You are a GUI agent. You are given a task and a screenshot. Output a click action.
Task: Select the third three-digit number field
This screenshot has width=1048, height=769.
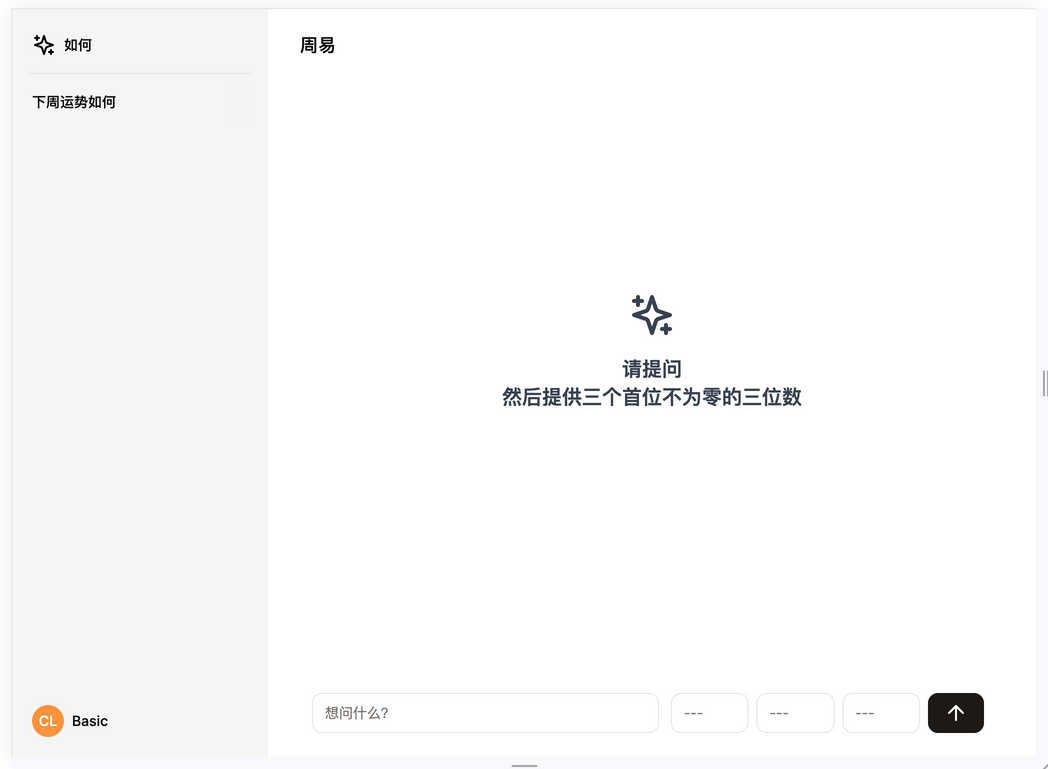point(881,713)
